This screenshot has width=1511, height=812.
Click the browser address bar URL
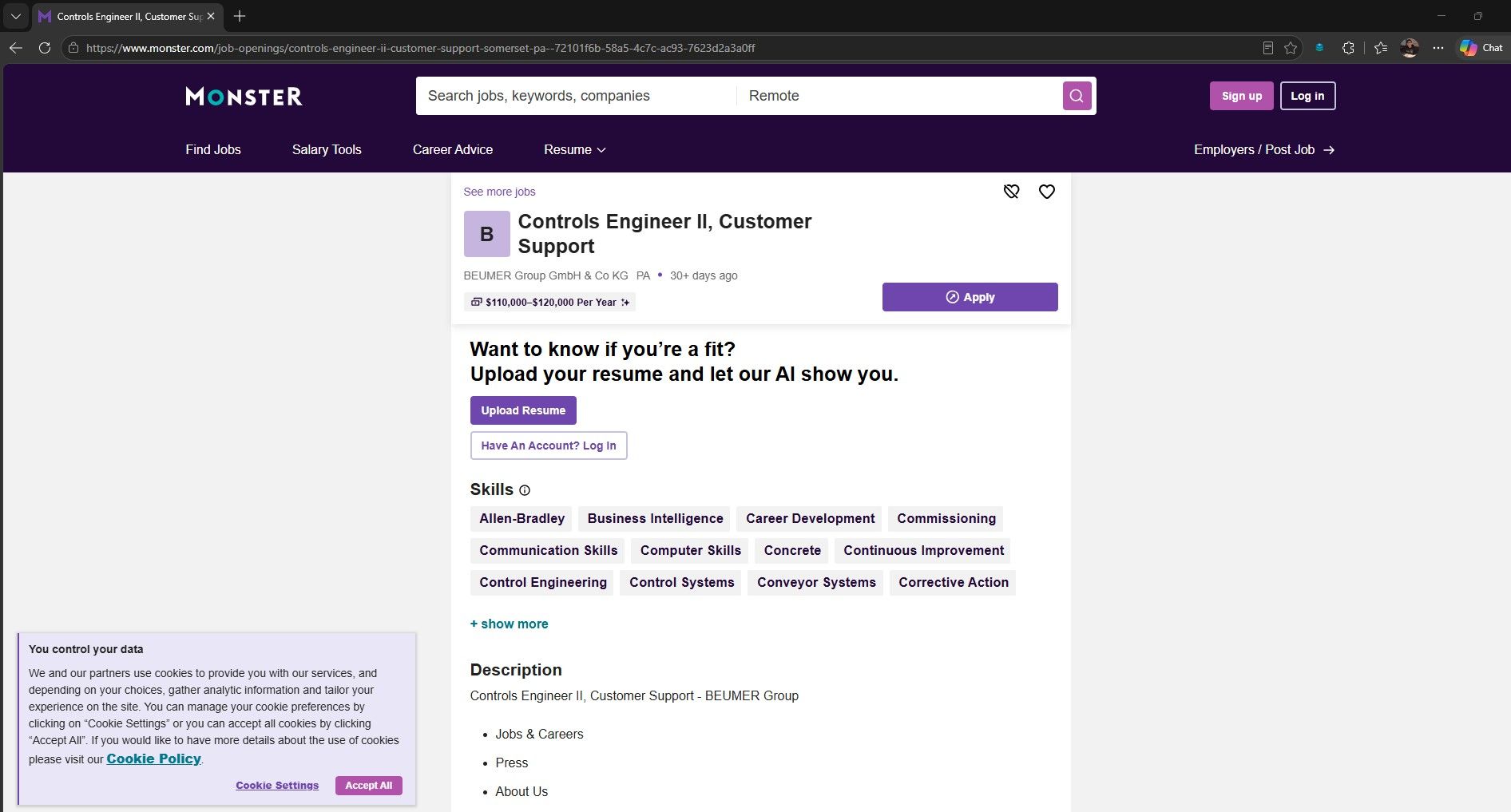(x=420, y=48)
